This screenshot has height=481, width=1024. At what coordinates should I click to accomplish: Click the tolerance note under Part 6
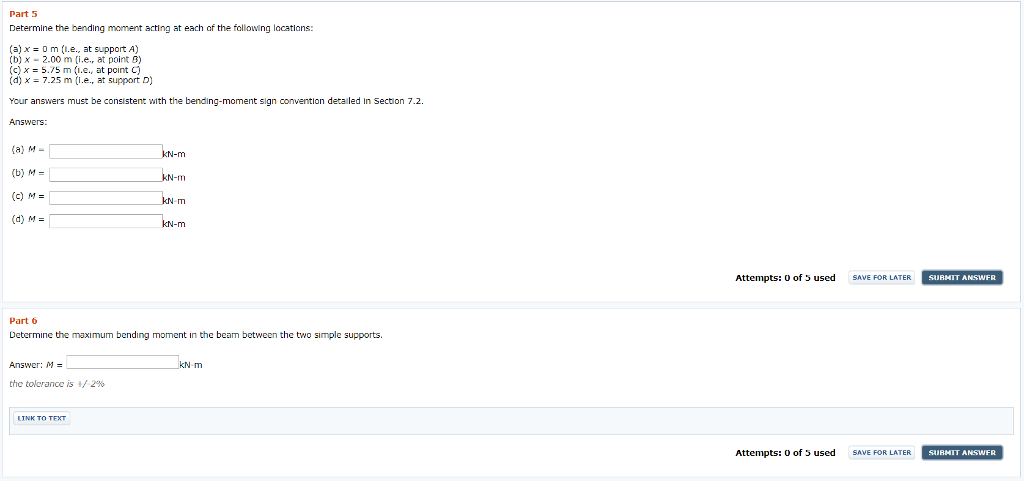pyautogui.click(x=57, y=384)
